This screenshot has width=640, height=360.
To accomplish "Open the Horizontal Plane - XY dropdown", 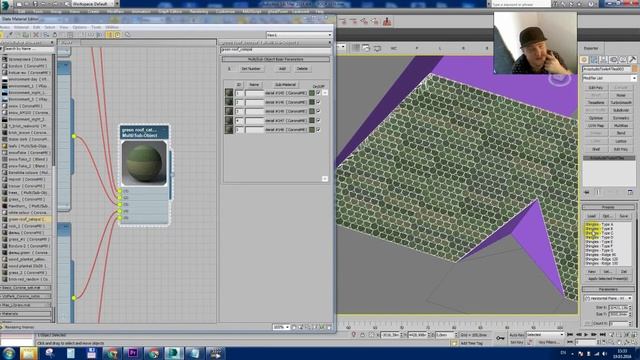I will click(607, 298).
